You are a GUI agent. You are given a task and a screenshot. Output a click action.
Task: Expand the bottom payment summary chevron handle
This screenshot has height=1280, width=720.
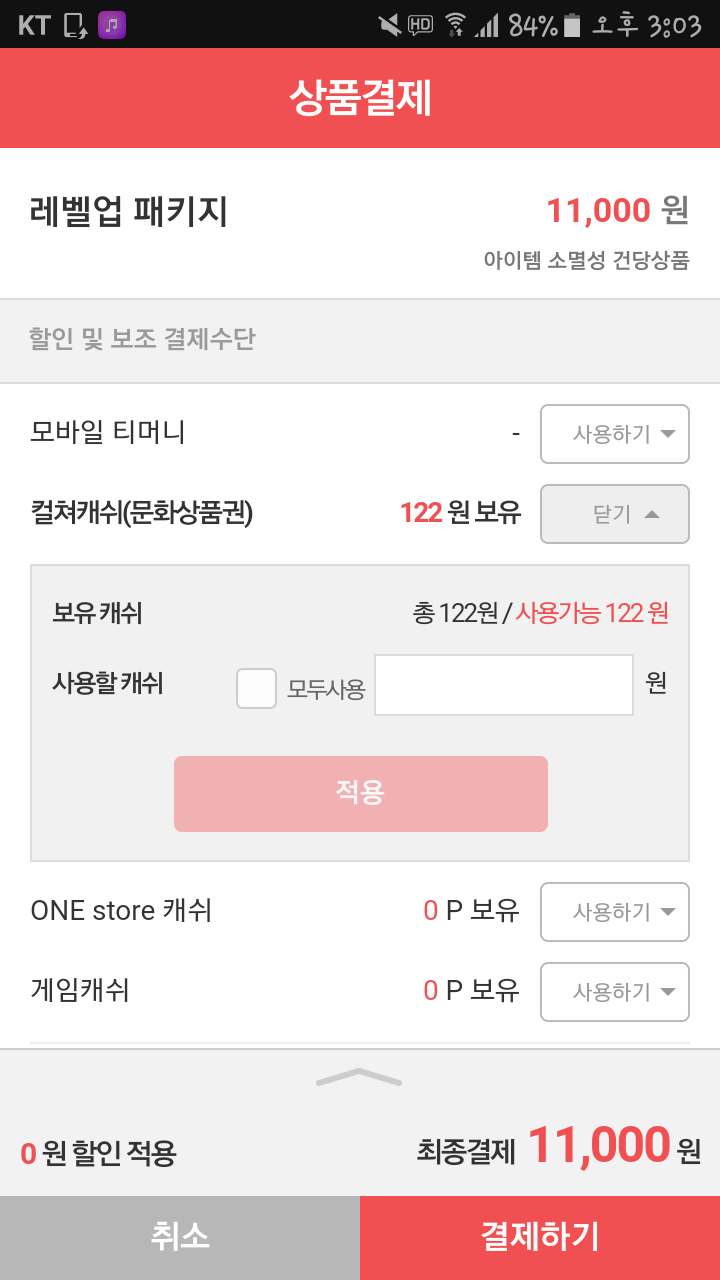tap(359, 1077)
